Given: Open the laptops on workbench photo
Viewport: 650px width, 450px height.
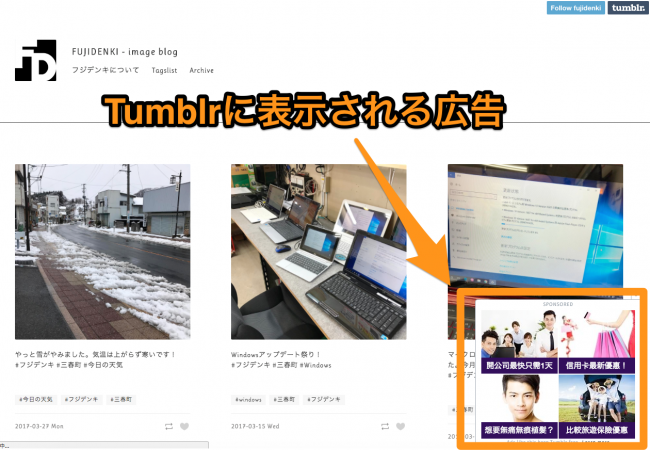Looking at the screenshot, I should (318, 252).
